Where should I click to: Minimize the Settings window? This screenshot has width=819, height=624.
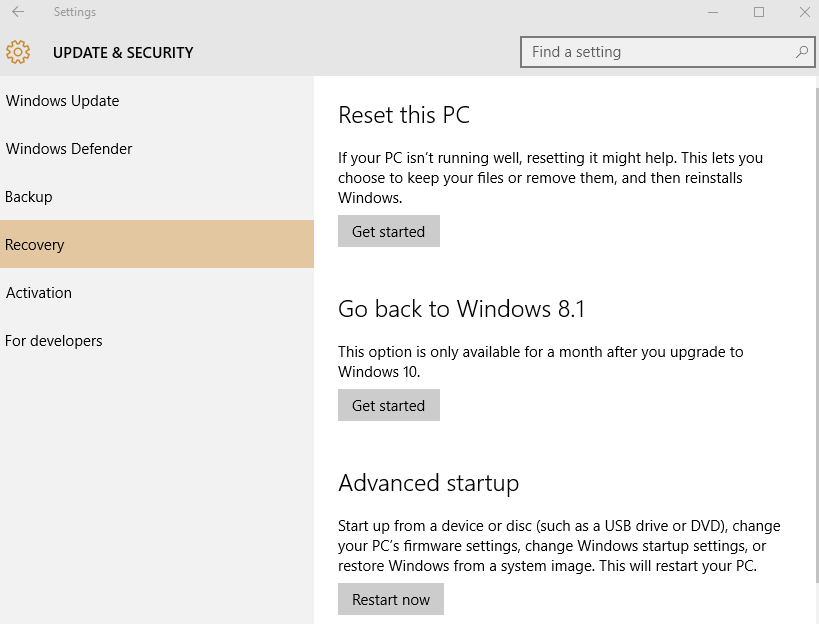tap(713, 12)
